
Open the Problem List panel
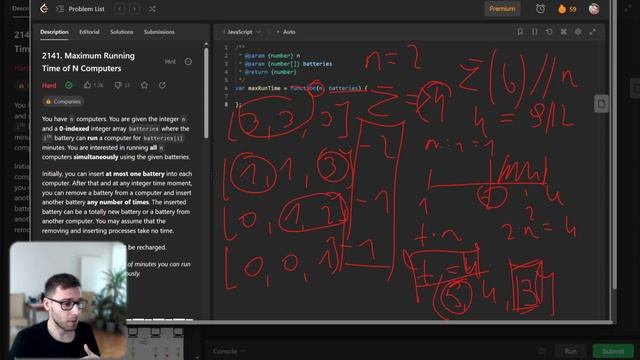tap(81, 9)
